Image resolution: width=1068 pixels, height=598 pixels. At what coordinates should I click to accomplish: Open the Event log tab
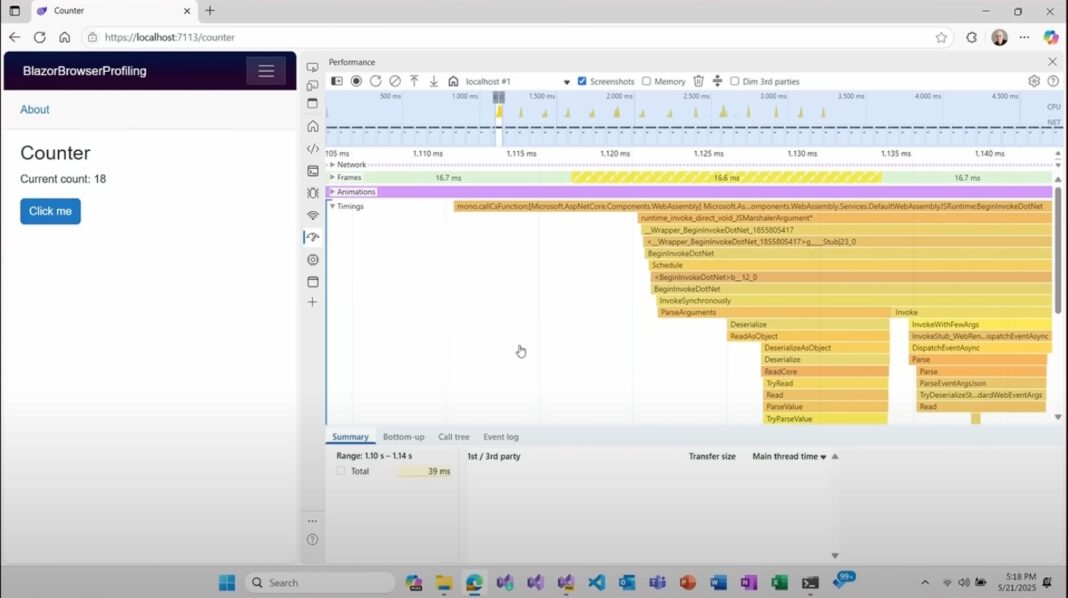tap(501, 436)
